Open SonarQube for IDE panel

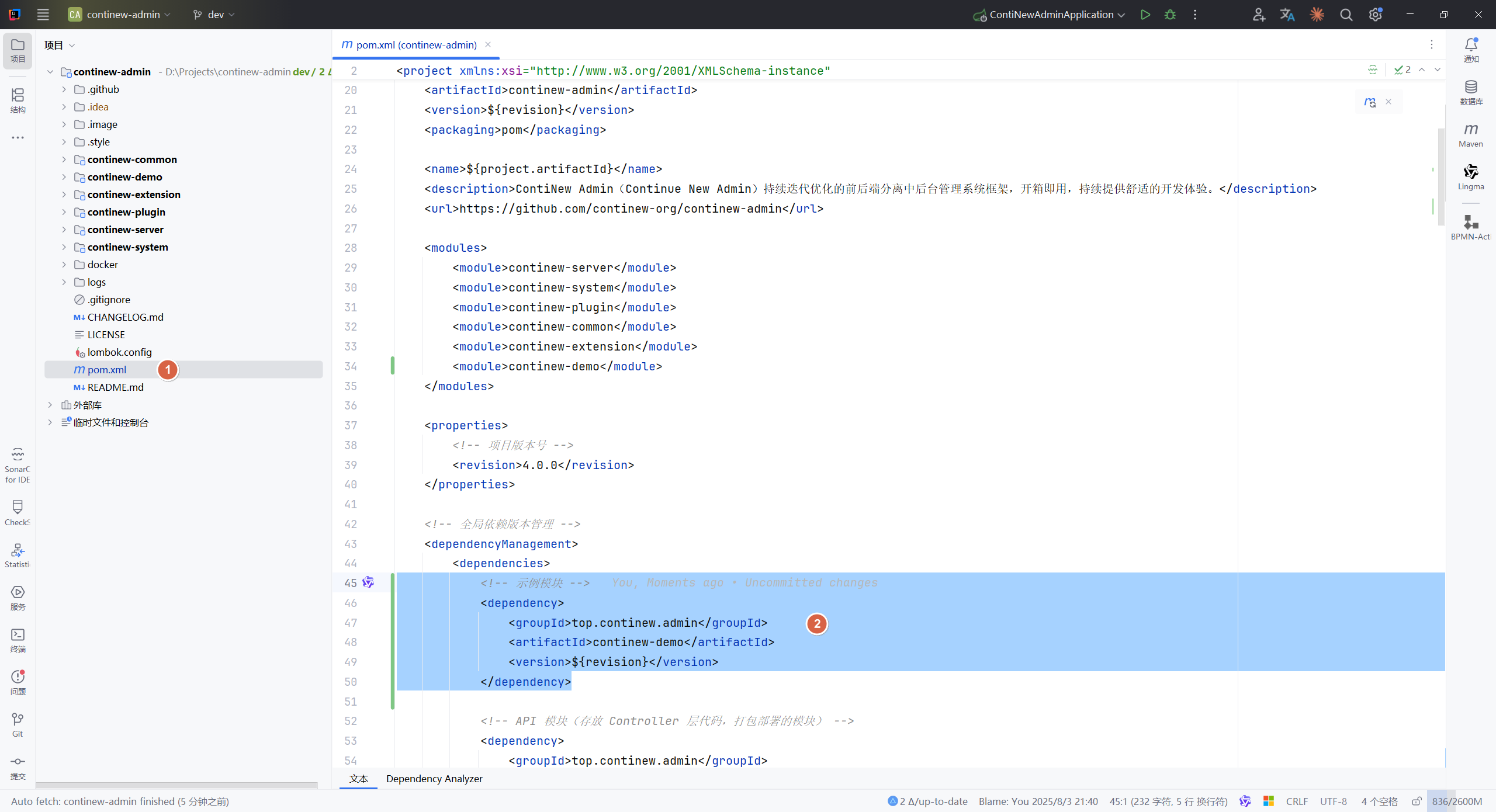(18, 465)
